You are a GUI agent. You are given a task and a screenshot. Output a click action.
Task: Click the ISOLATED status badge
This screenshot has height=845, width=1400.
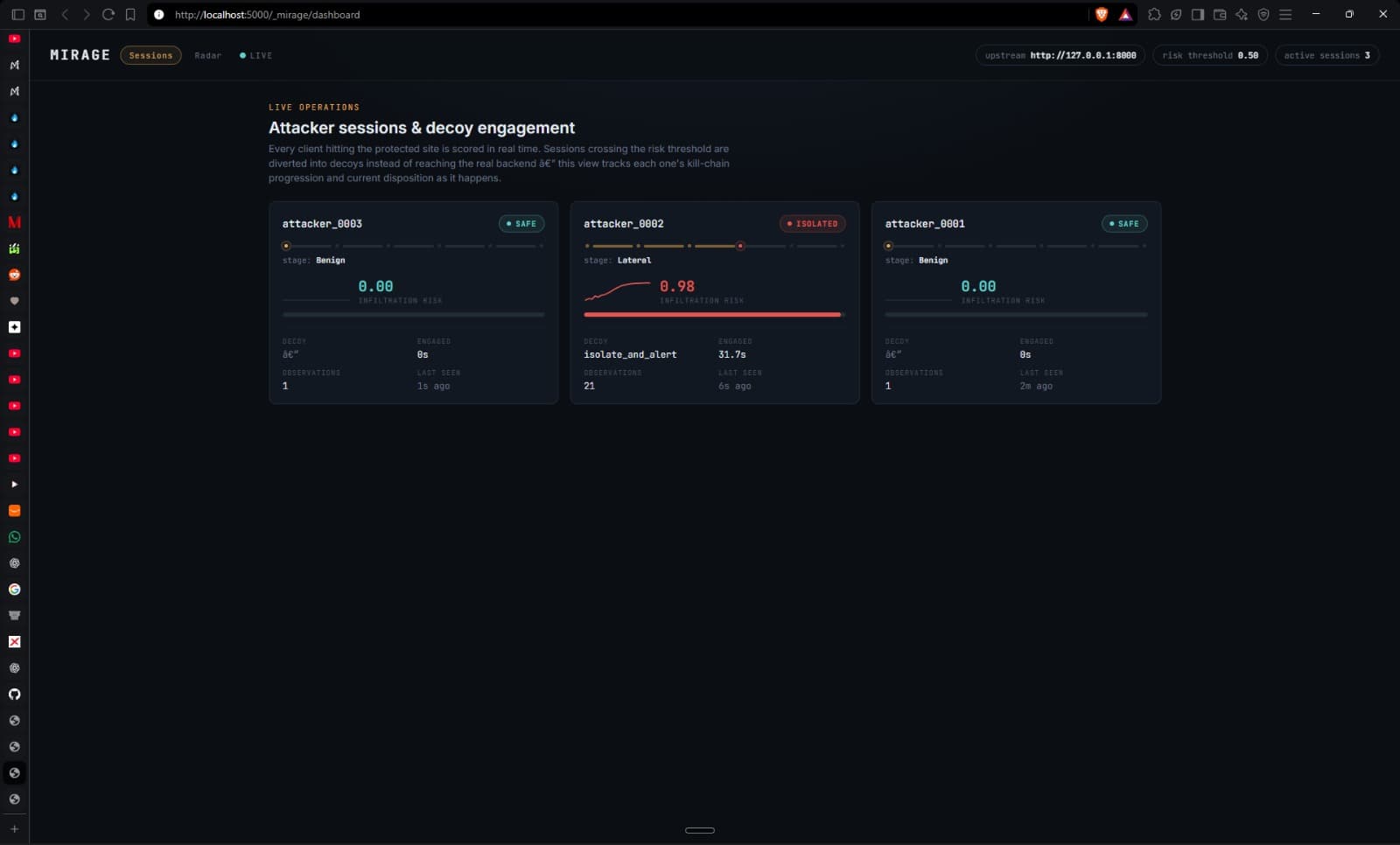[x=813, y=224]
